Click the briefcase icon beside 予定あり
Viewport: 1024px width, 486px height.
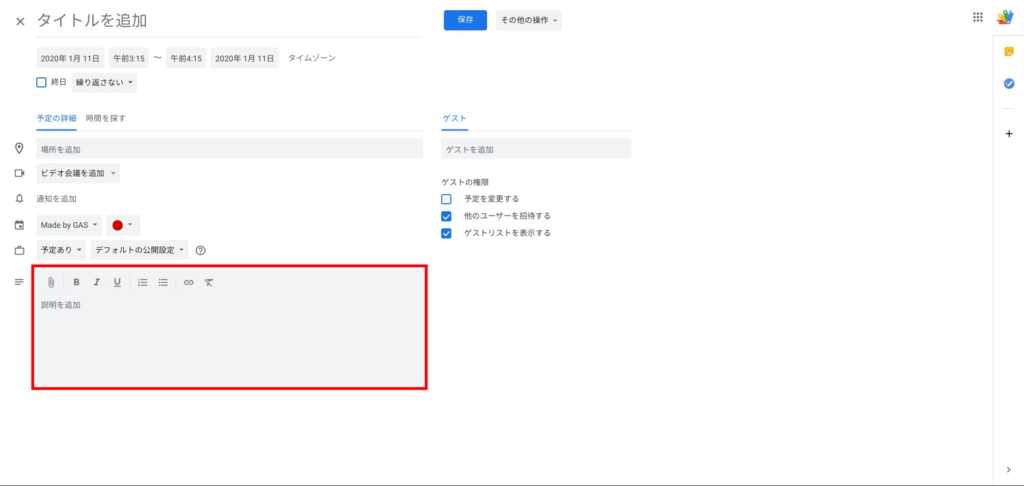pyautogui.click(x=20, y=250)
